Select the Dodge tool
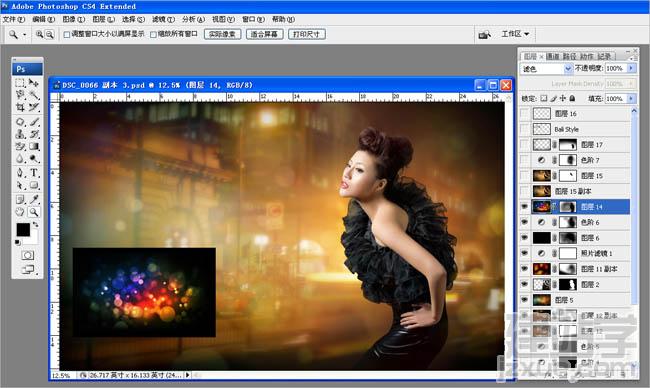This screenshot has height=388, width=650. tap(34, 158)
